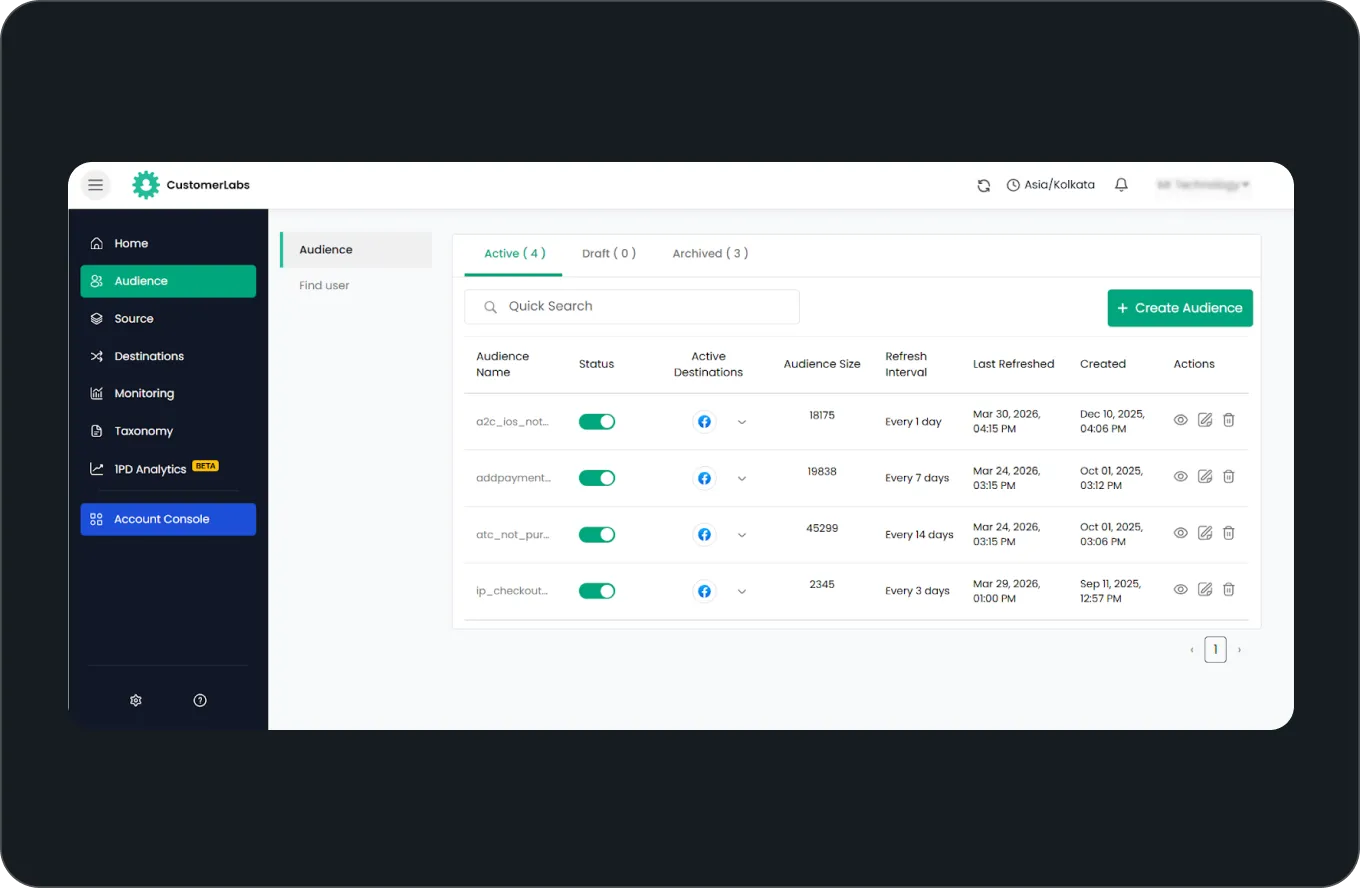The width and height of the screenshot is (1360, 888).
Task: View the ip_checkout audience via eye icon
Action: pyautogui.click(x=1181, y=589)
